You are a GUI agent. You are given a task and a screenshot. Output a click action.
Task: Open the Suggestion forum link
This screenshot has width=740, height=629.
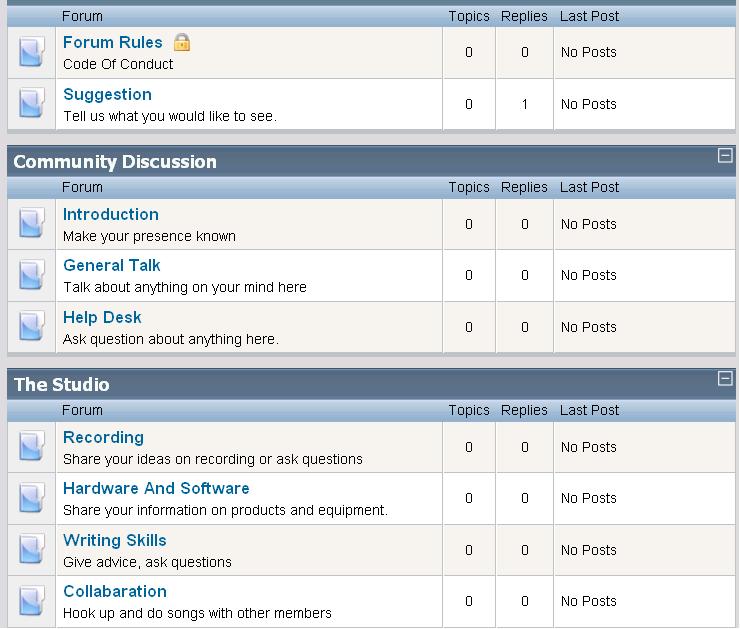coord(107,94)
